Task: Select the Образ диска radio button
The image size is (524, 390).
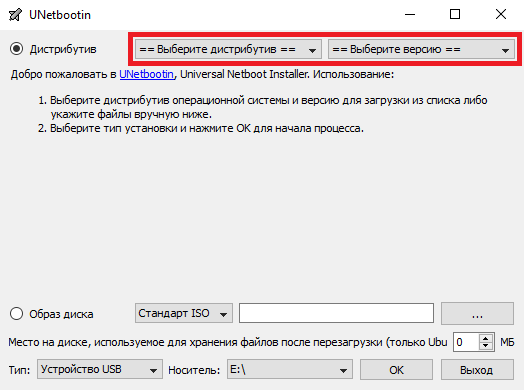Action: 16,314
